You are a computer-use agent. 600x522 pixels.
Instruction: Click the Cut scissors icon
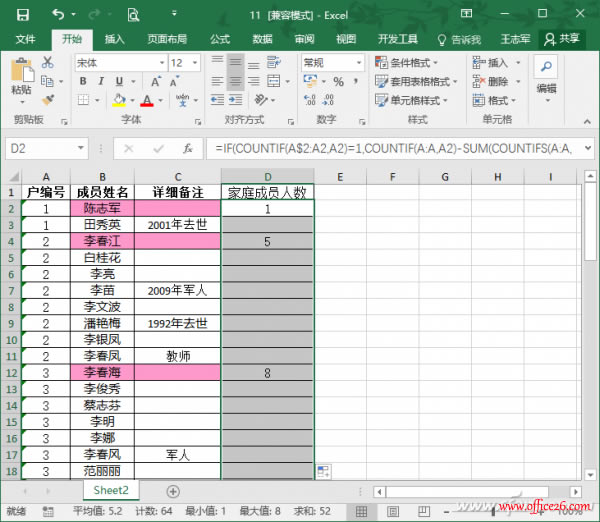pos(46,63)
